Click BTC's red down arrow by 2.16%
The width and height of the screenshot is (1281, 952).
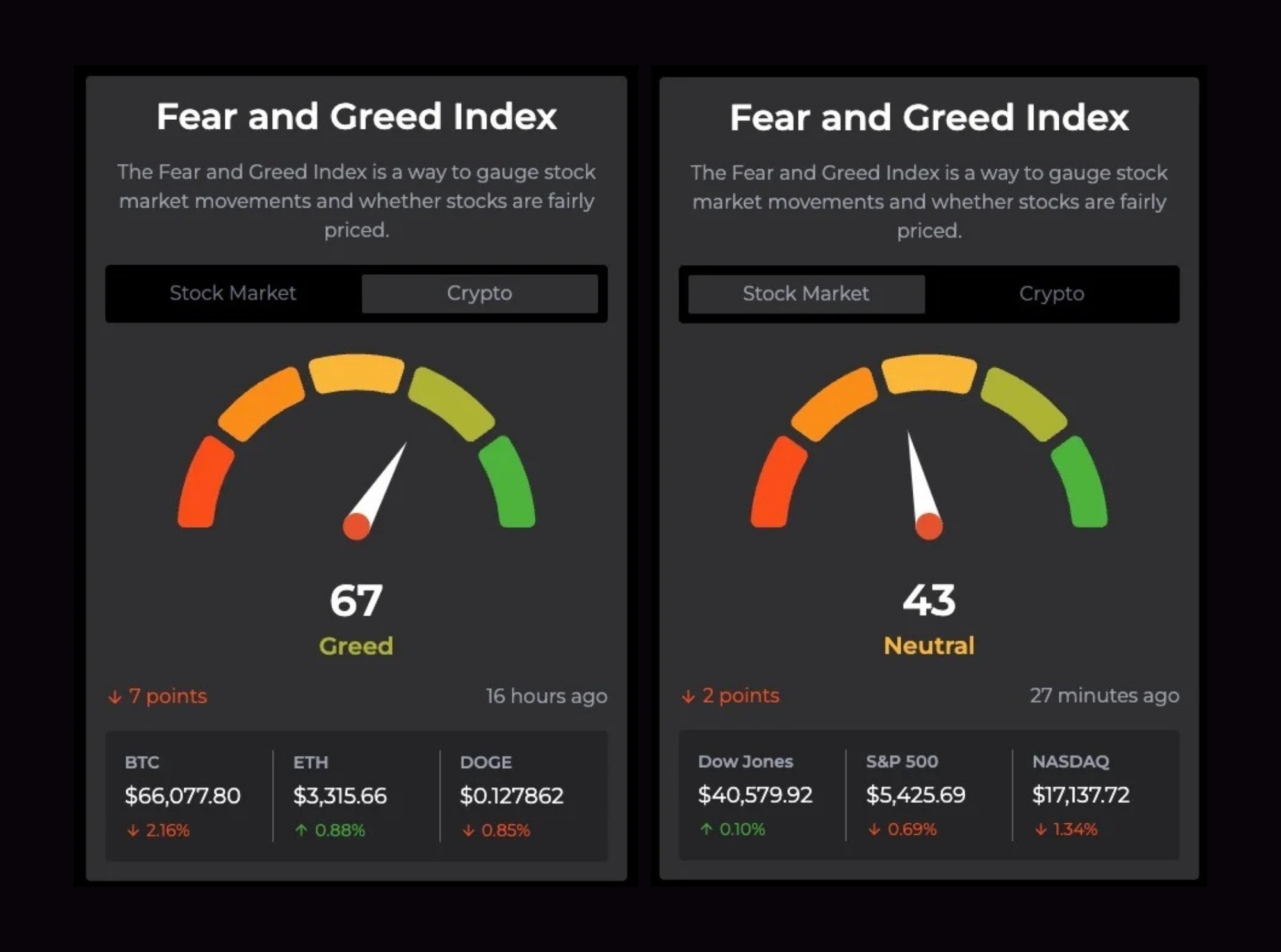(x=133, y=831)
